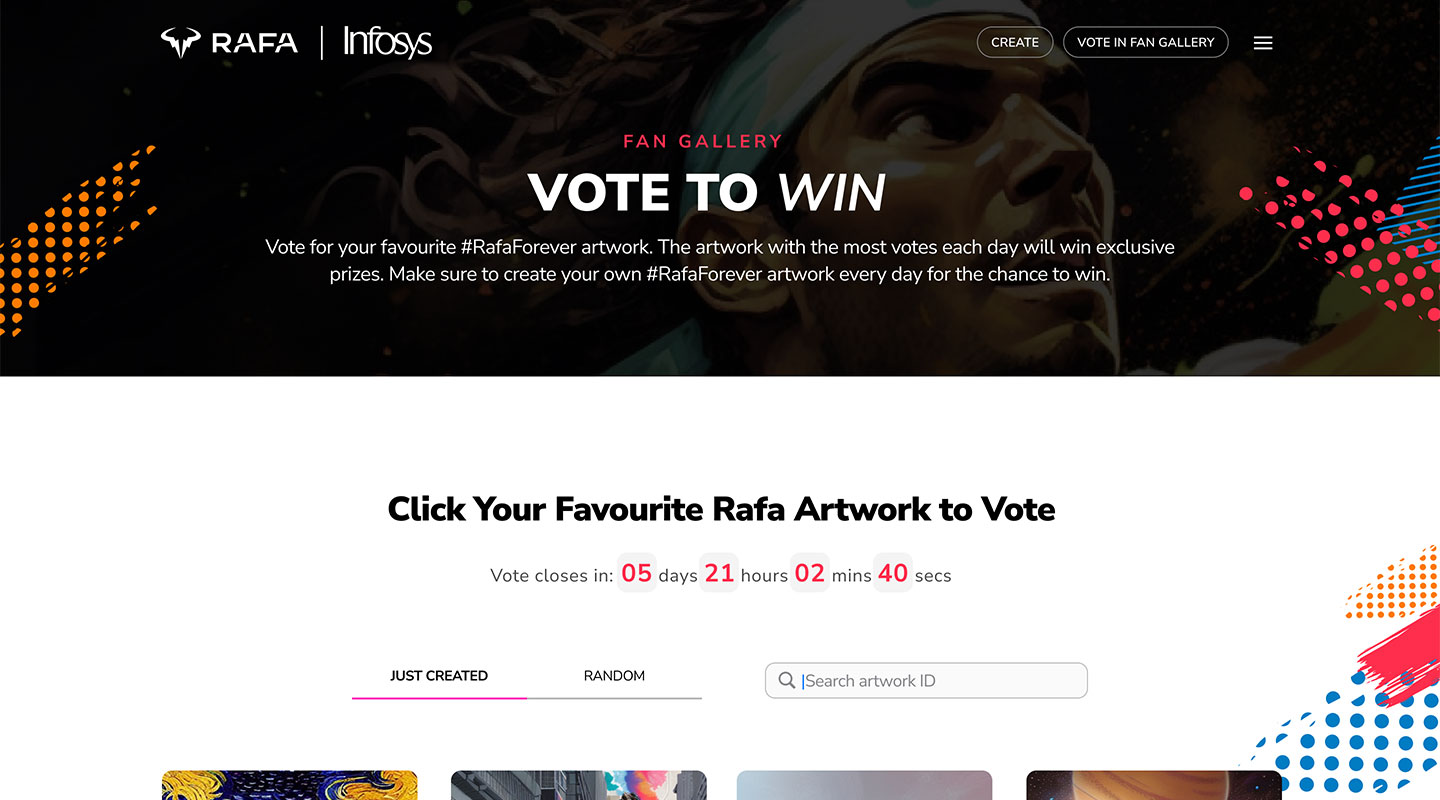This screenshot has height=800, width=1440.
Task: Focus the Search artwork ID field
Action: [926, 681]
